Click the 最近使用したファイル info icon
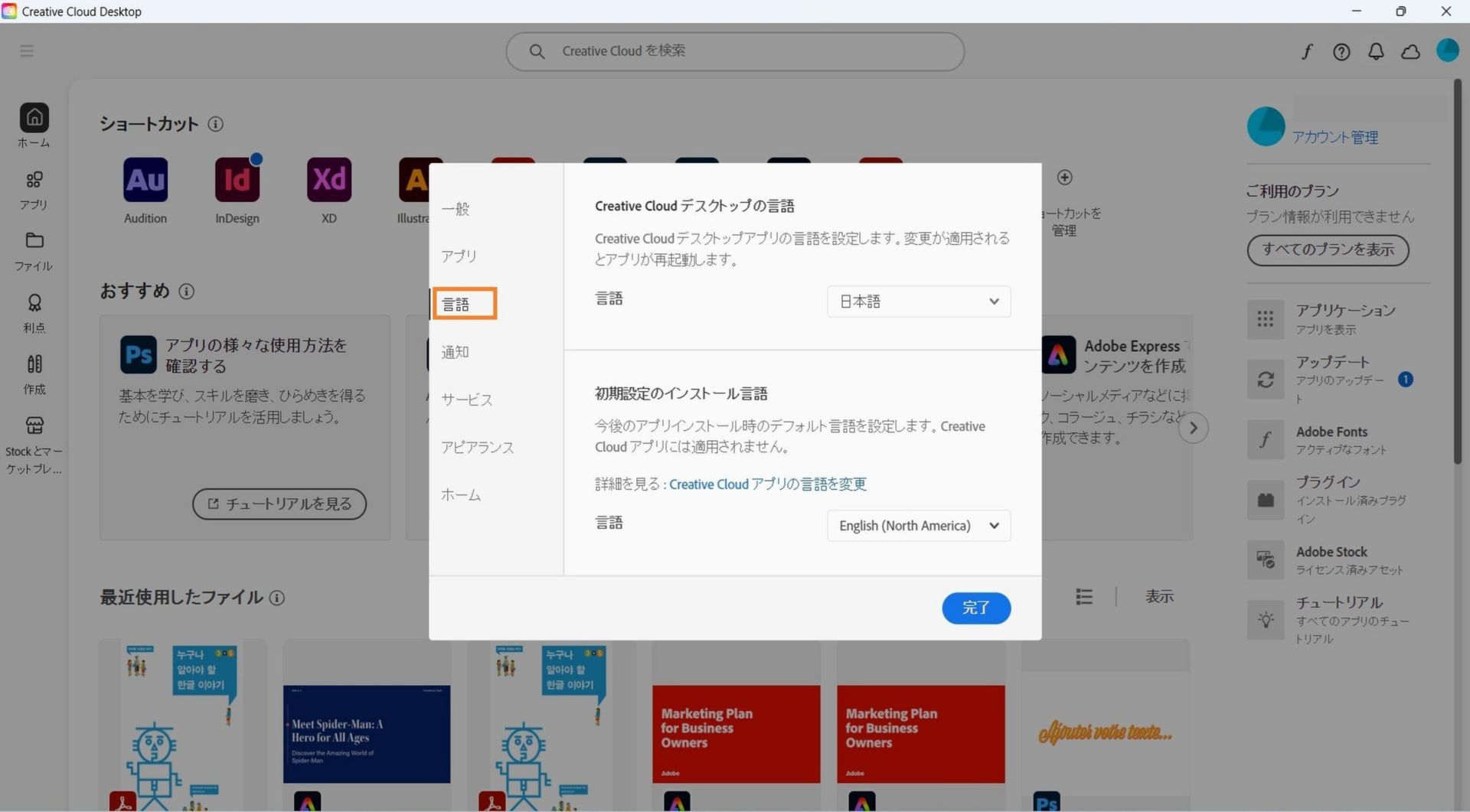Image resolution: width=1470 pixels, height=812 pixels. point(277,598)
